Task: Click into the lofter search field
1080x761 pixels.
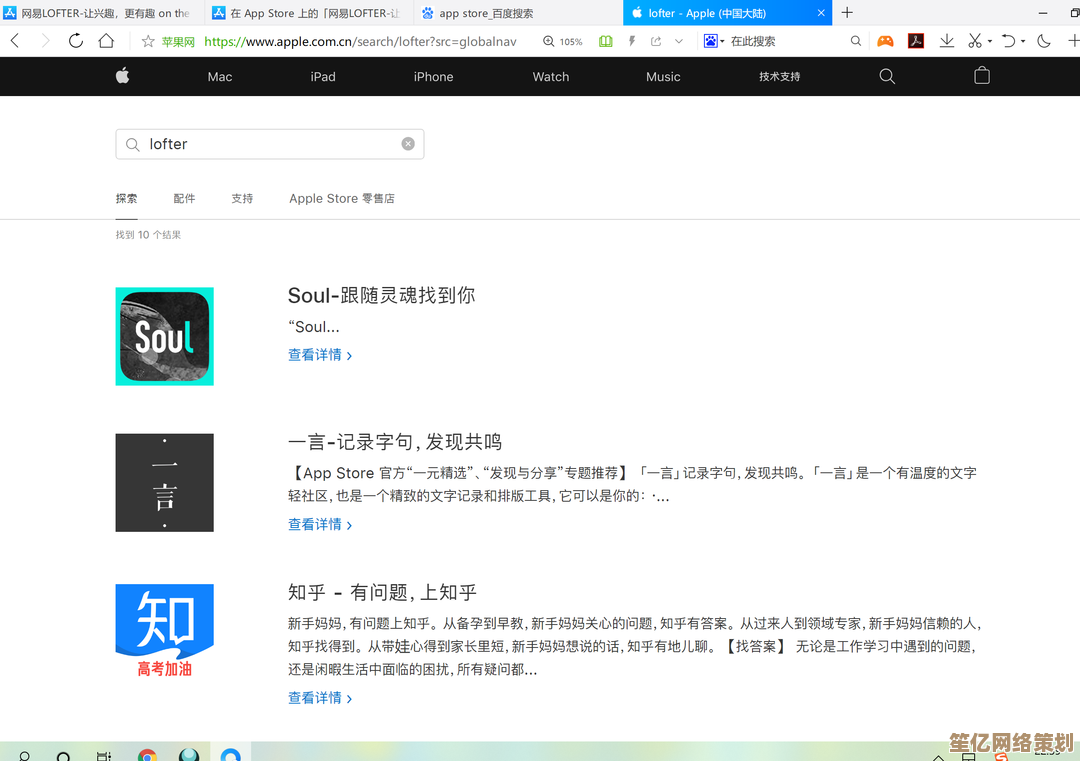Action: 270,144
